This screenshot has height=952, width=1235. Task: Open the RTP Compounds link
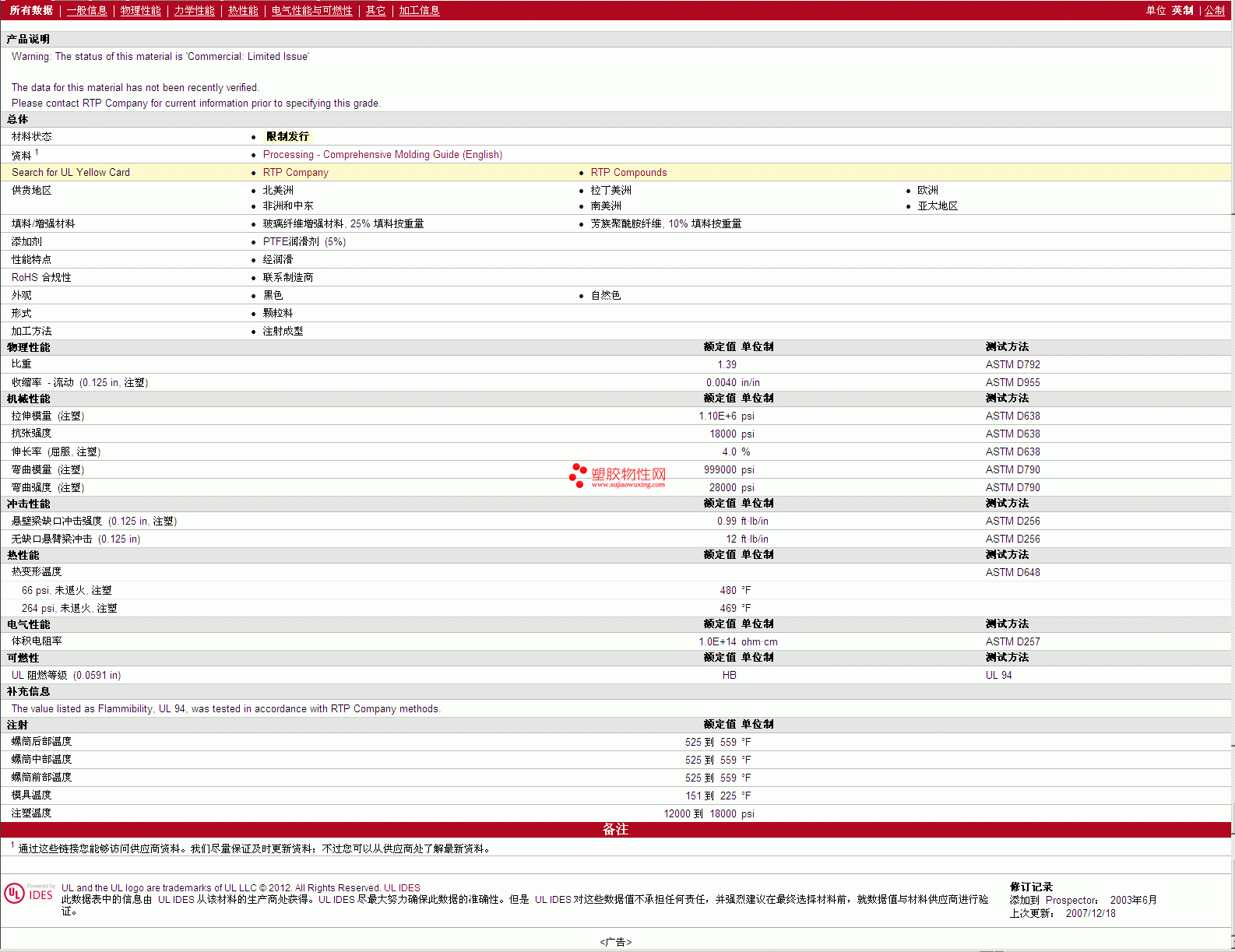coord(628,172)
